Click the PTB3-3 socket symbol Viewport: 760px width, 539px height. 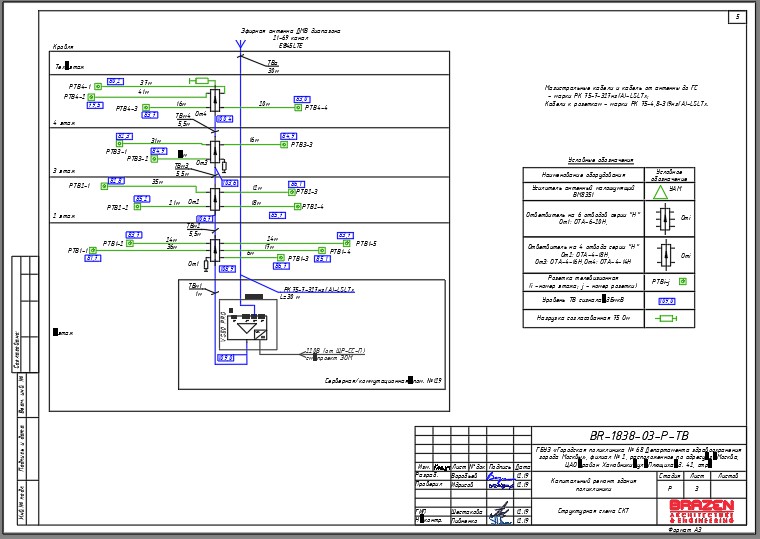(x=284, y=144)
